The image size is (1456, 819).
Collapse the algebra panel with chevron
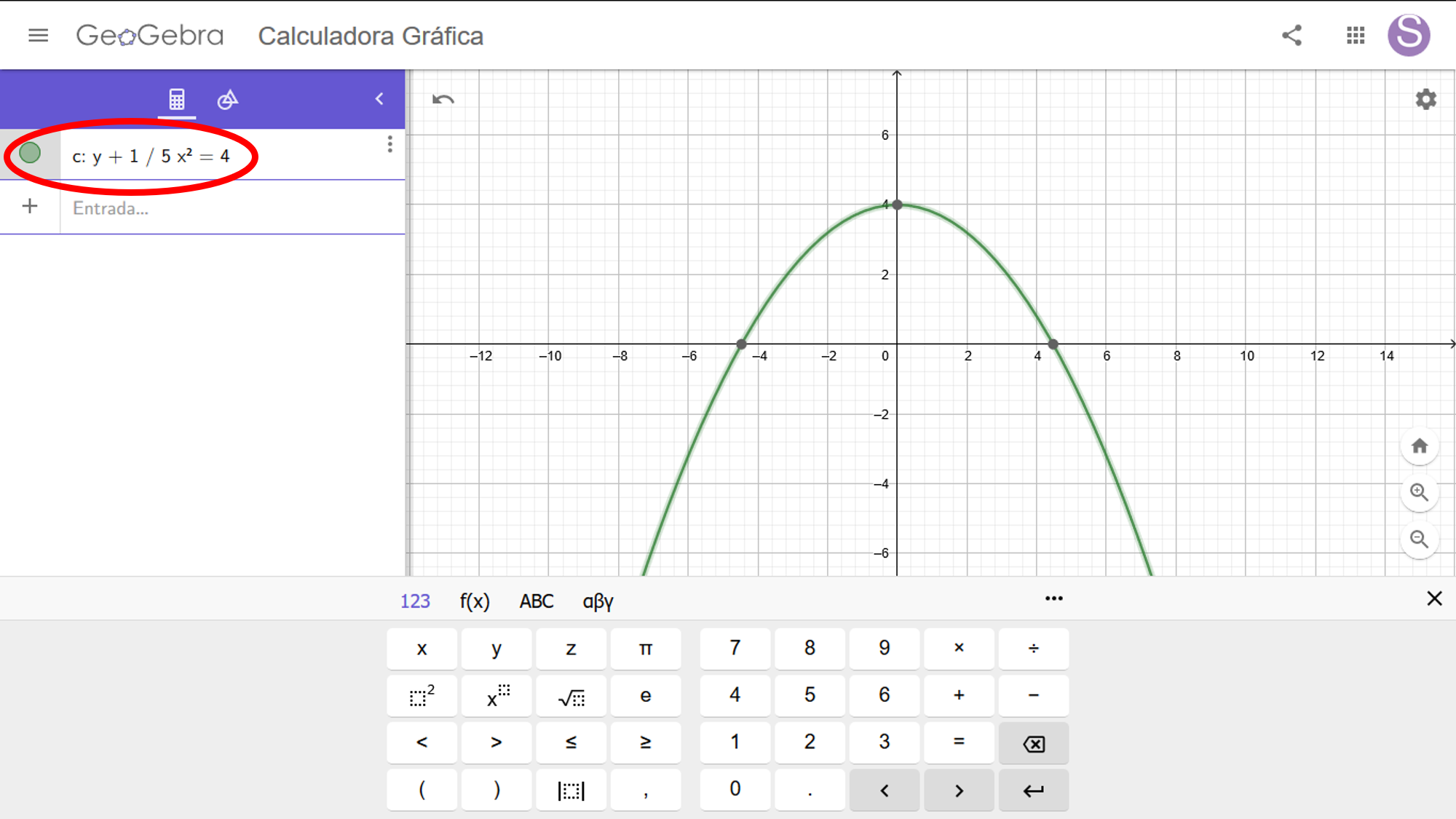tap(379, 99)
